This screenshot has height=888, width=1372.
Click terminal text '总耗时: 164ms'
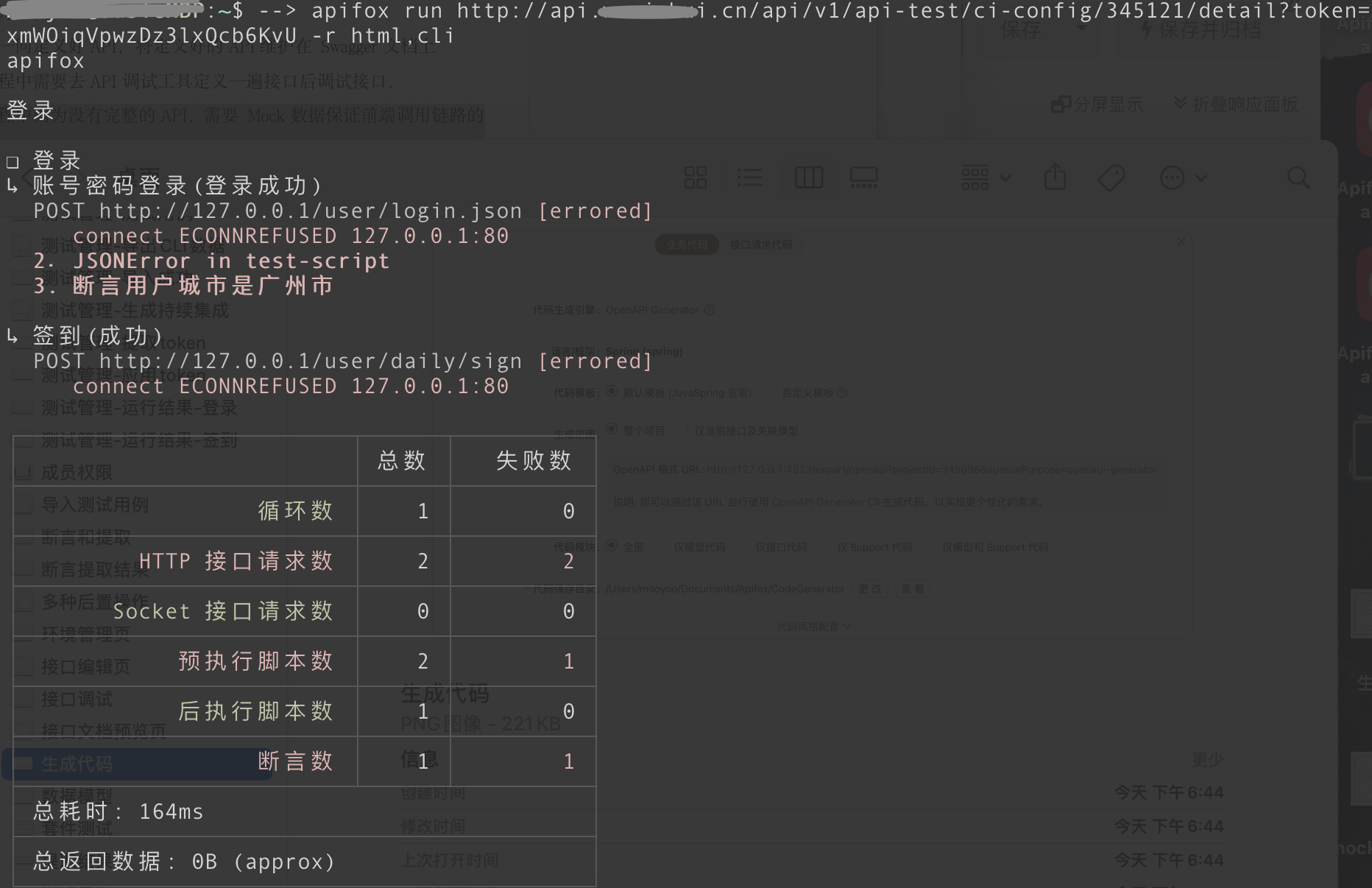coord(119,811)
